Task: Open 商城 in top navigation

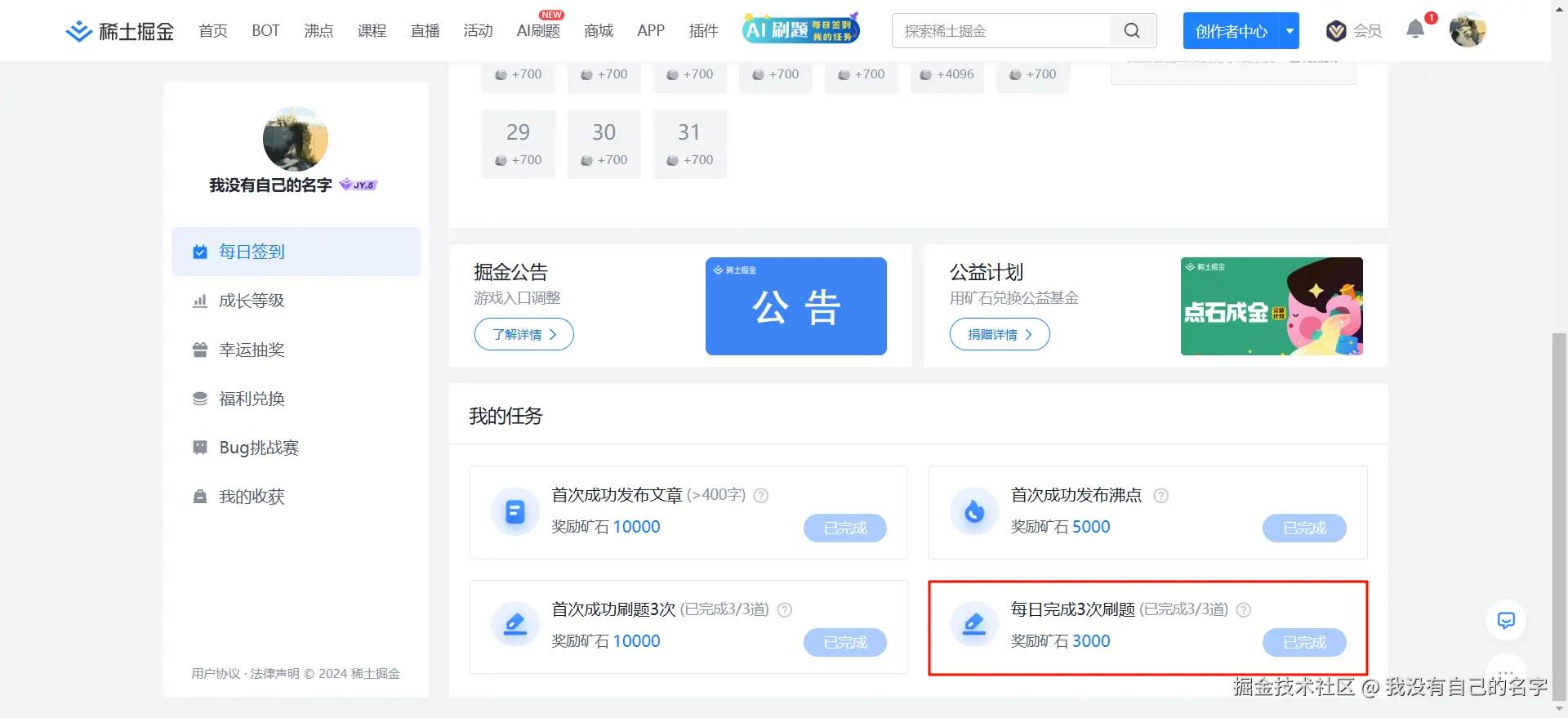Action: click(x=599, y=31)
